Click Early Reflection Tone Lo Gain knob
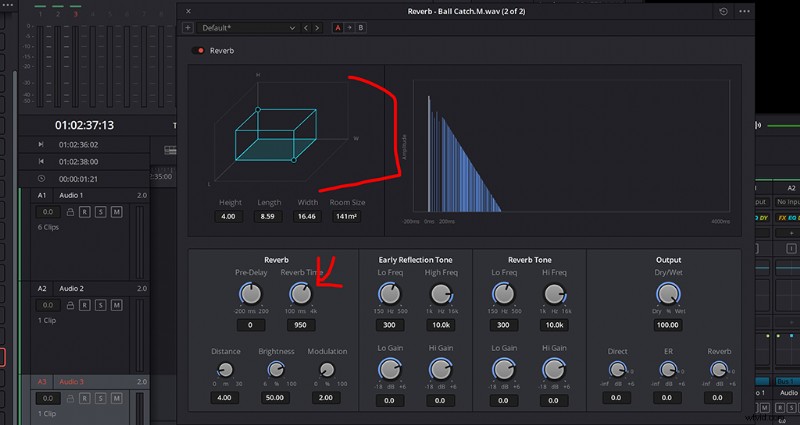 pos(390,369)
